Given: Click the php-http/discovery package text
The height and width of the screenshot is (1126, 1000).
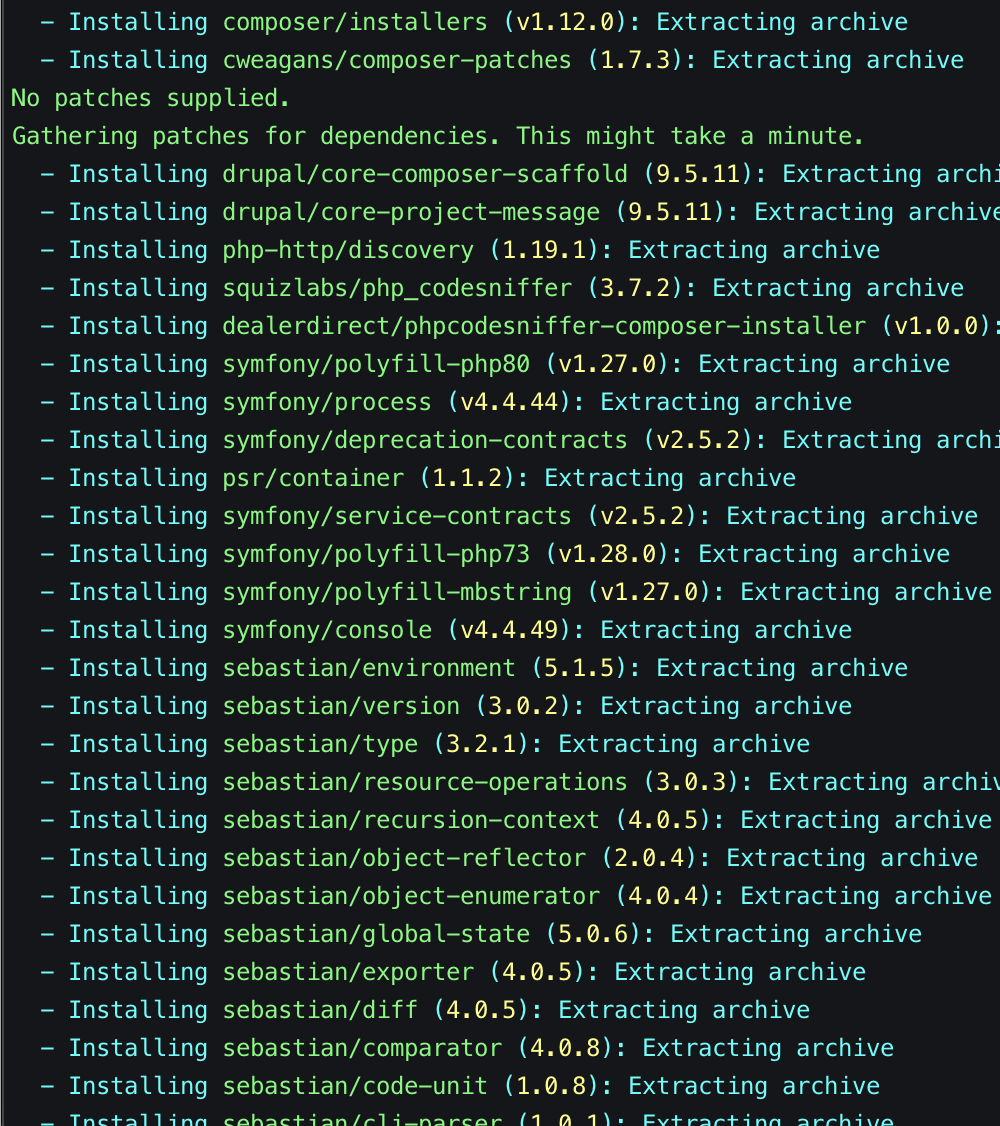Looking at the screenshot, I should pyautogui.click(x=348, y=249).
